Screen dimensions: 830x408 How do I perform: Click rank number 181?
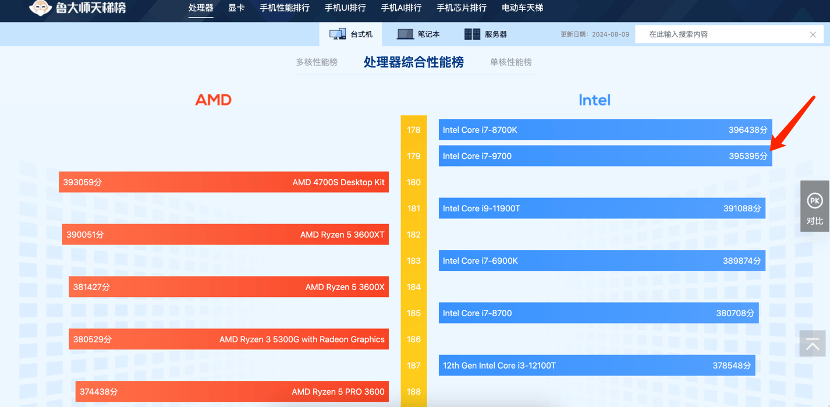(413, 208)
